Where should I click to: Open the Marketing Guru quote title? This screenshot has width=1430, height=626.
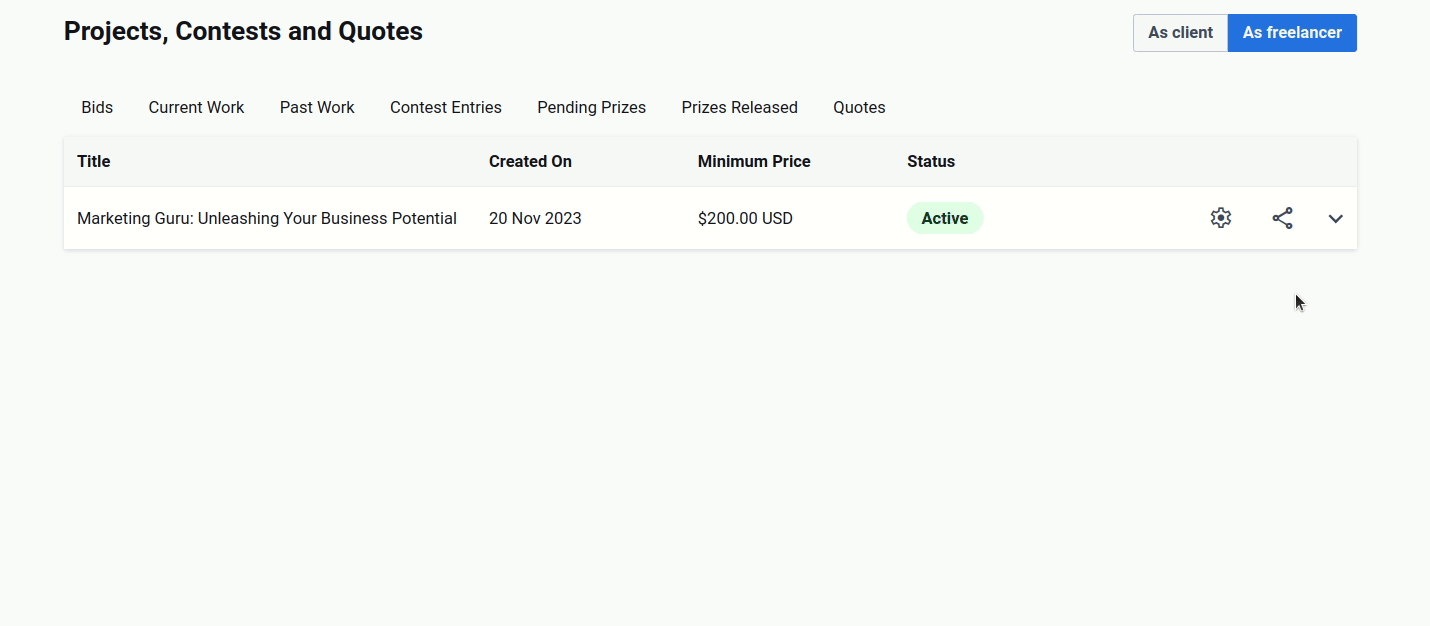267,219
